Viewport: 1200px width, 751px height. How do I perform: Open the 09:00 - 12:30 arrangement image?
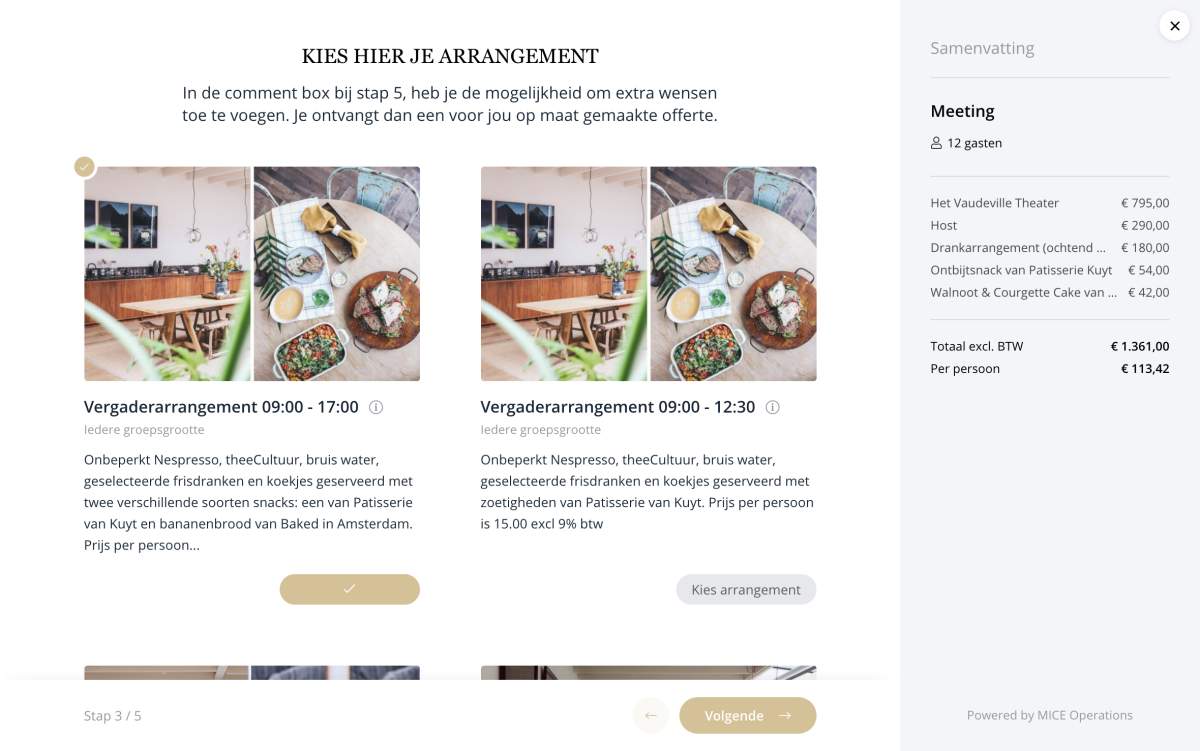click(x=649, y=273)
